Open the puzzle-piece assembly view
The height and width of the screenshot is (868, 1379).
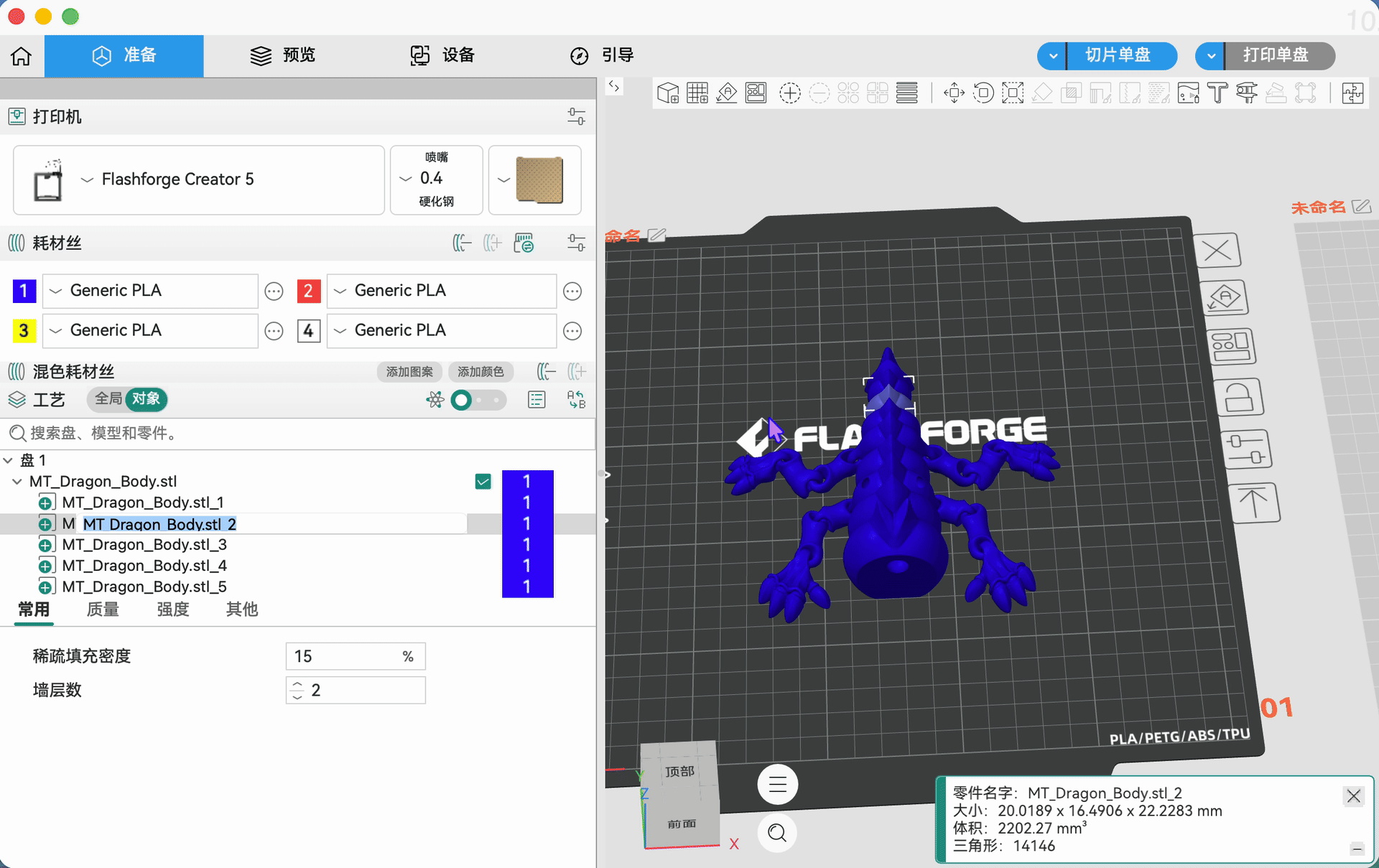point(1352,93)
